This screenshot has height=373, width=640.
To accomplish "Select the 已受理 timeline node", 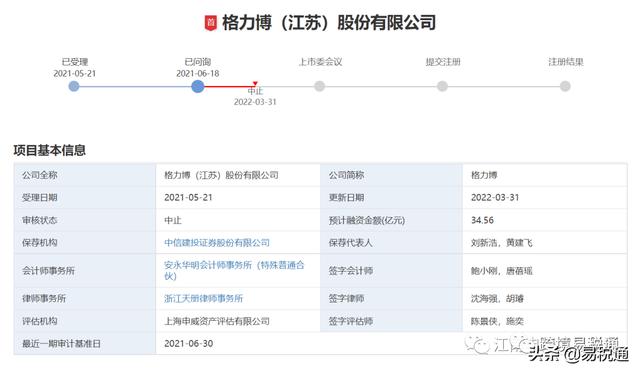I will (74, 87).
